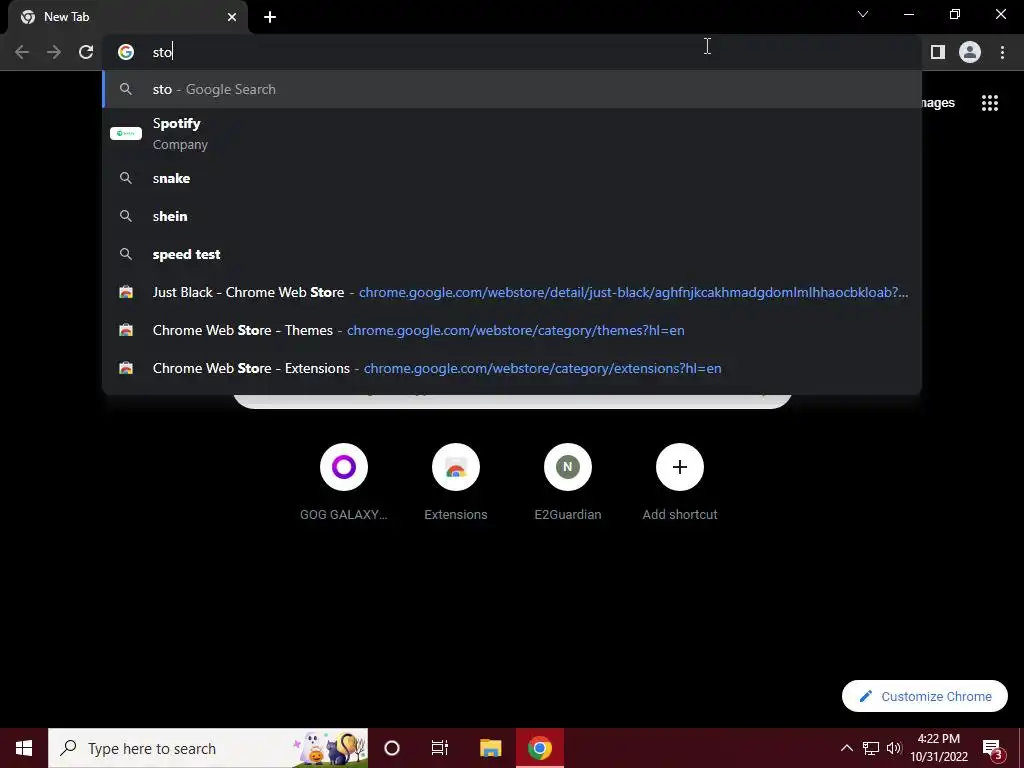Open the Extensions shortcut tile
Viewport: 1024px width, 768px height.
(456, 482)
